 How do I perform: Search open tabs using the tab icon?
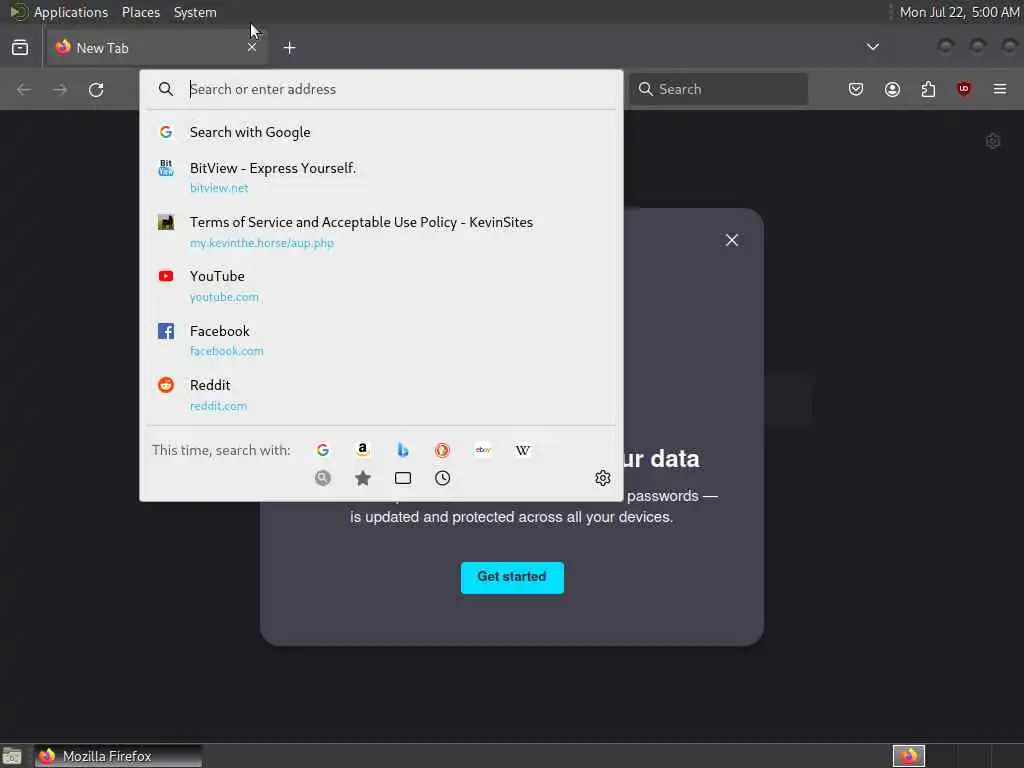[x=403, y=478]
